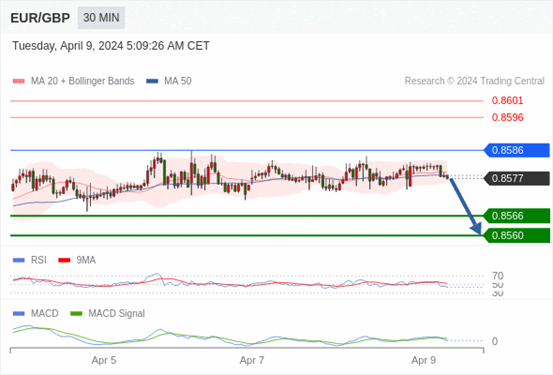Click the 30 MIN timeframe badge

click(x=101, y=18)
